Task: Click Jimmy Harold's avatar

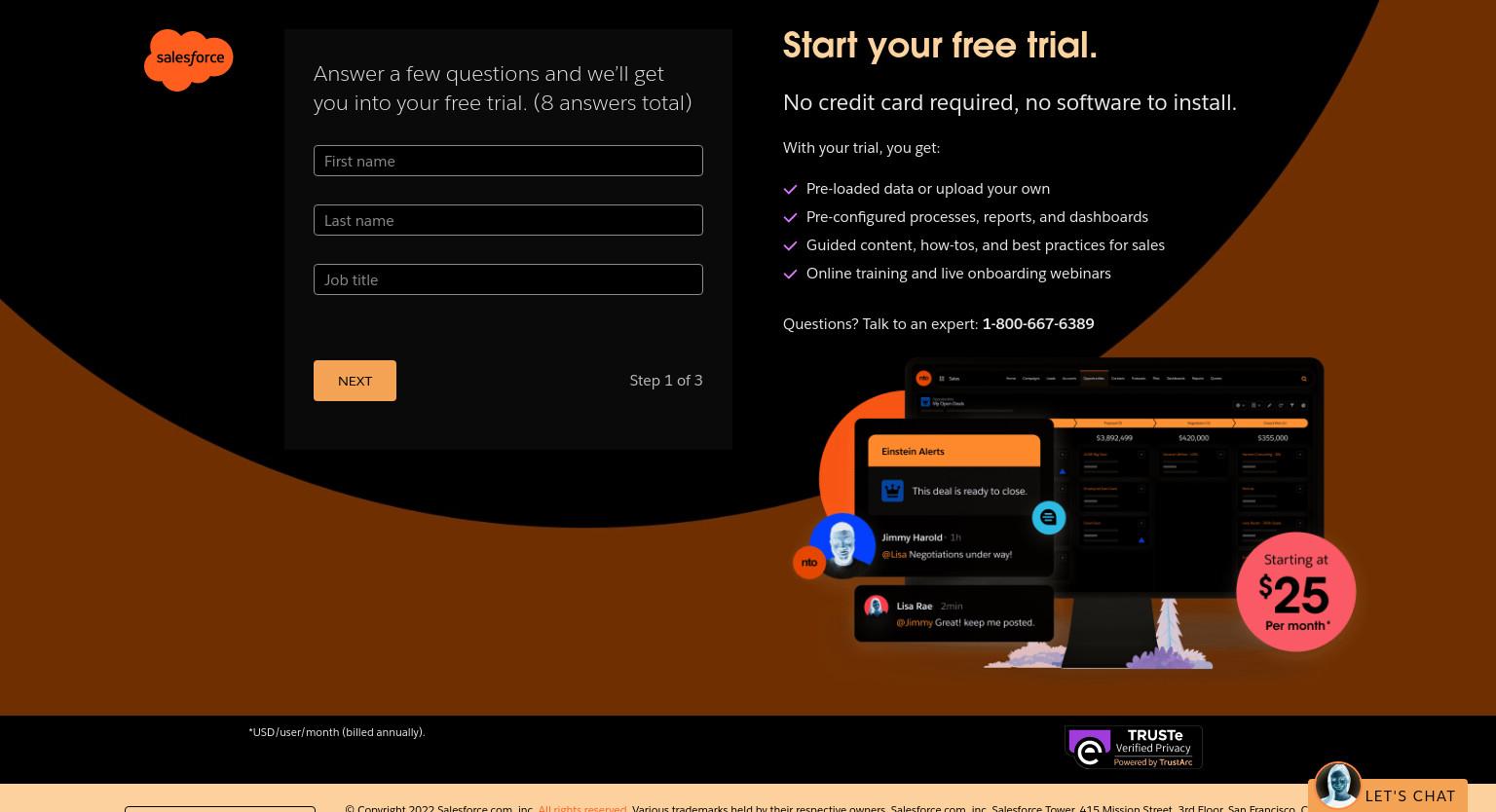Action: [x=841, y=544]
